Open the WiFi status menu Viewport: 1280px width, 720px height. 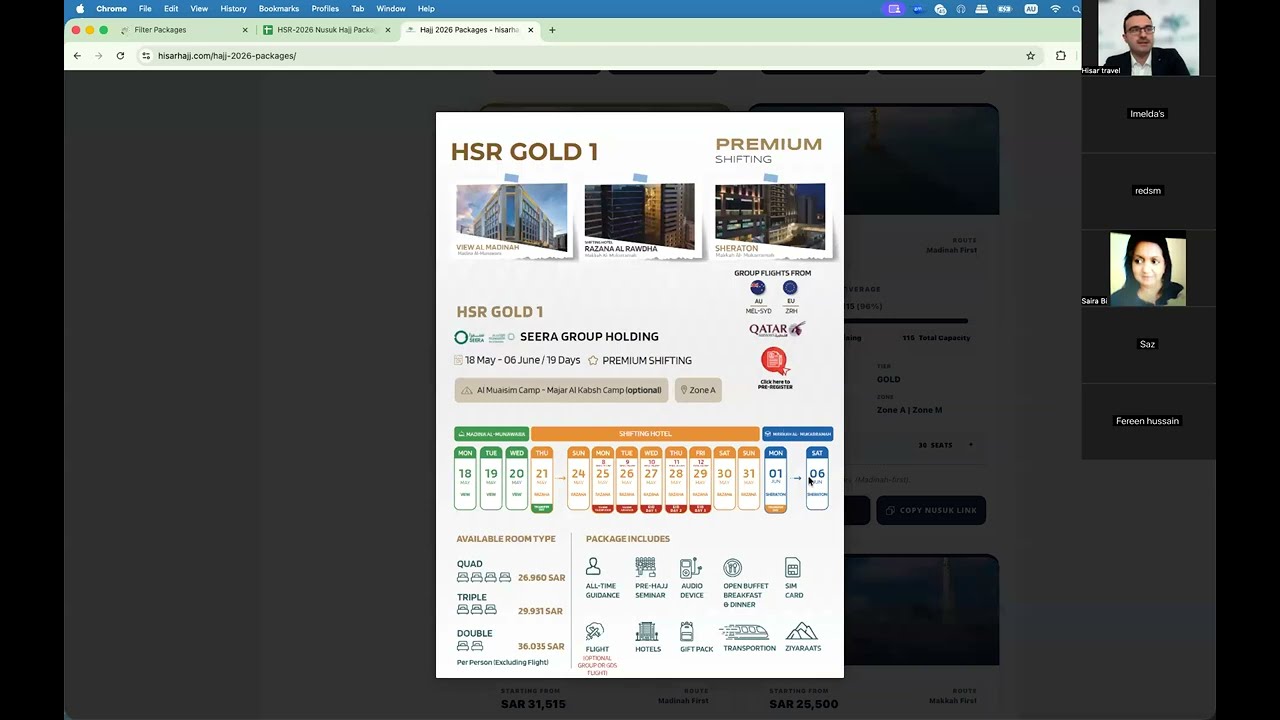(1055, 9)
